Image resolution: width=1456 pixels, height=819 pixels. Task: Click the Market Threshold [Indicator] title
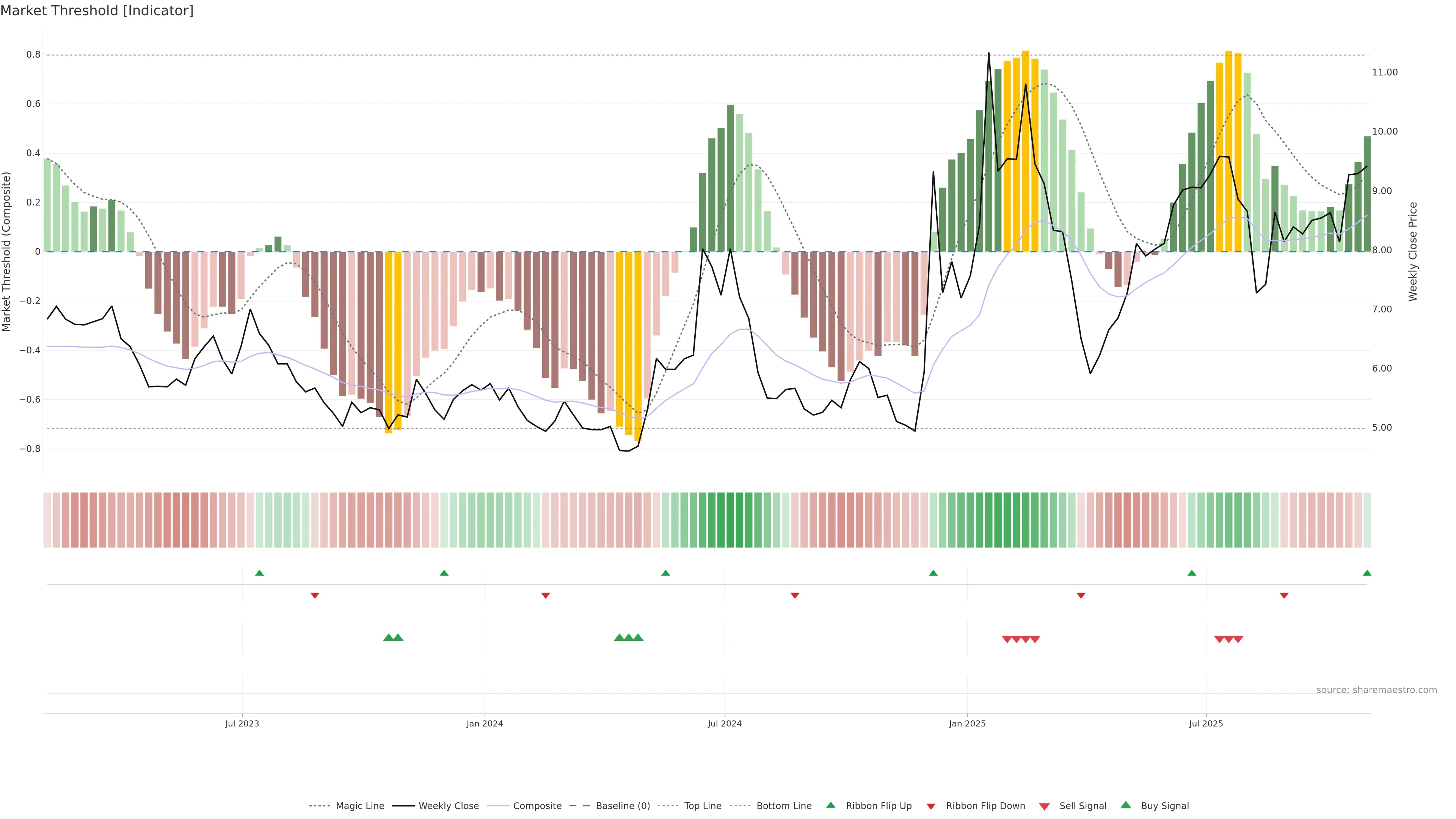97,11
